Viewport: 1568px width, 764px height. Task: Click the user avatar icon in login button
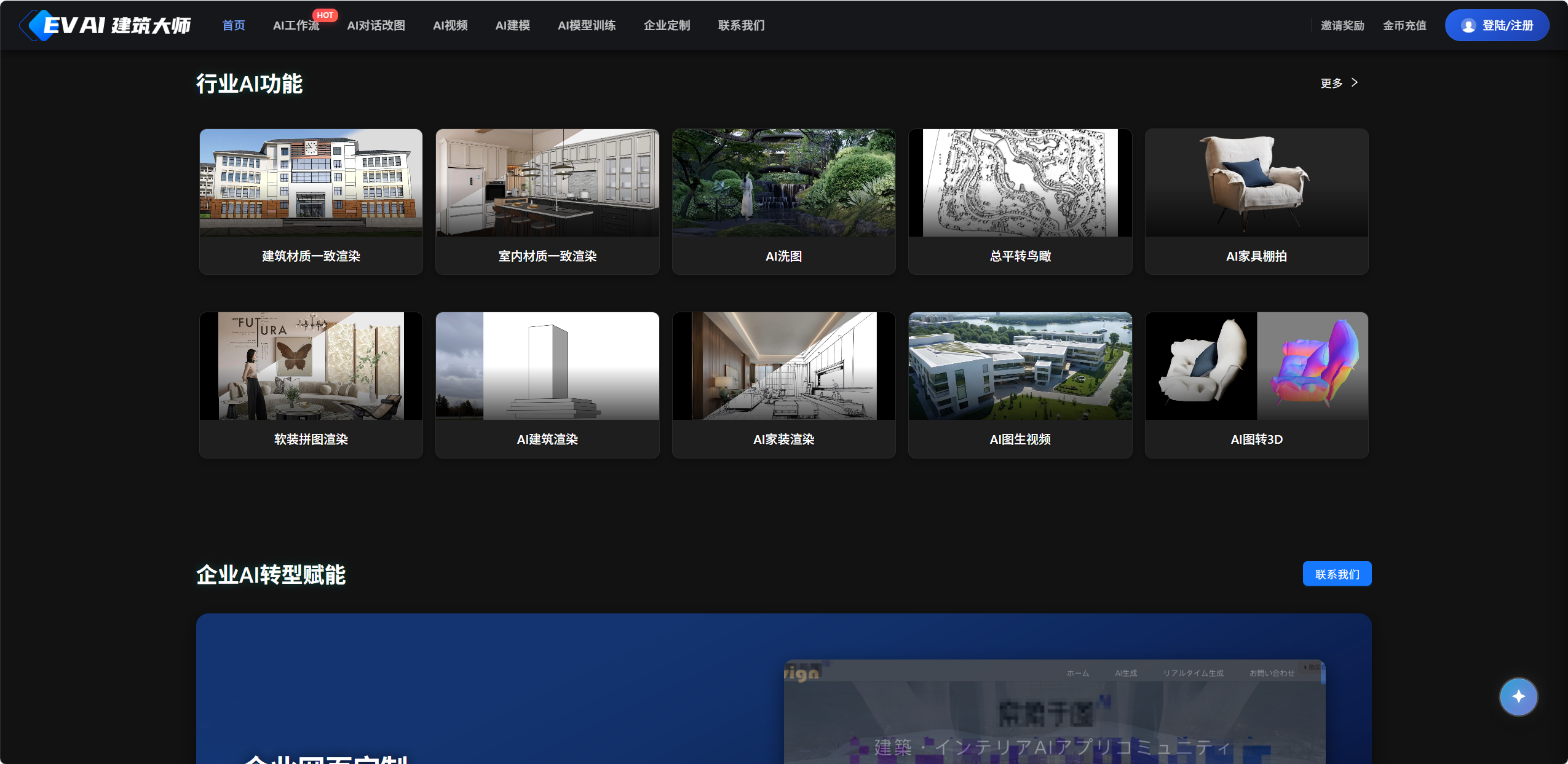(1468, 26)
